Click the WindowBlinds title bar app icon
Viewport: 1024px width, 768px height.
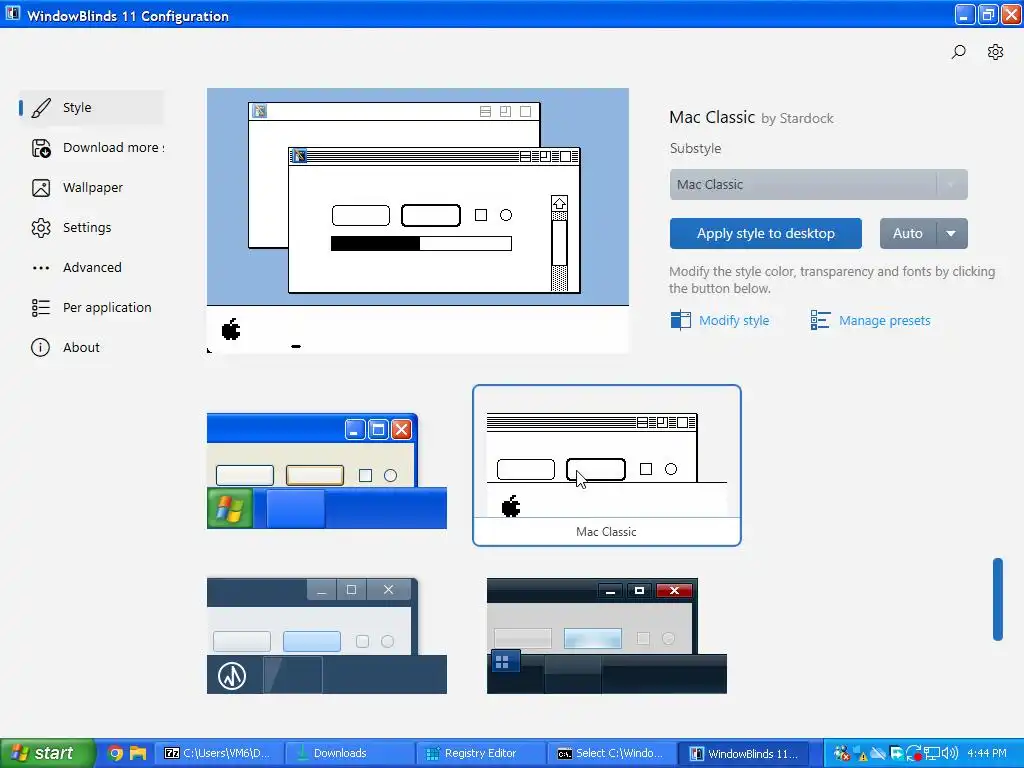12,14
